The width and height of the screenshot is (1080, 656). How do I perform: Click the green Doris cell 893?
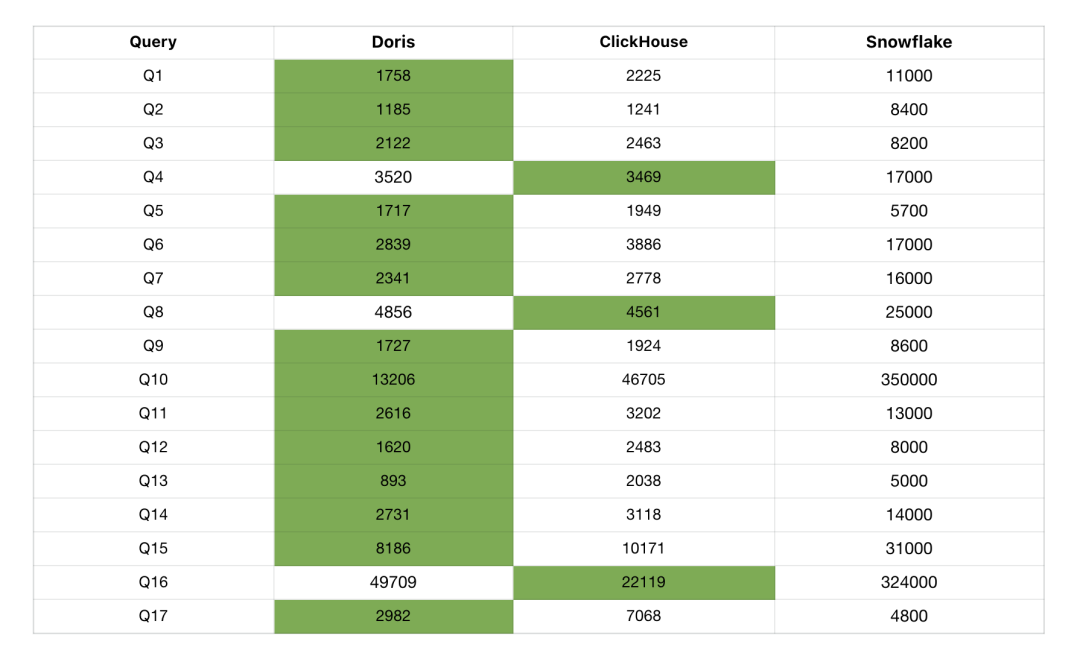(393, 481)
